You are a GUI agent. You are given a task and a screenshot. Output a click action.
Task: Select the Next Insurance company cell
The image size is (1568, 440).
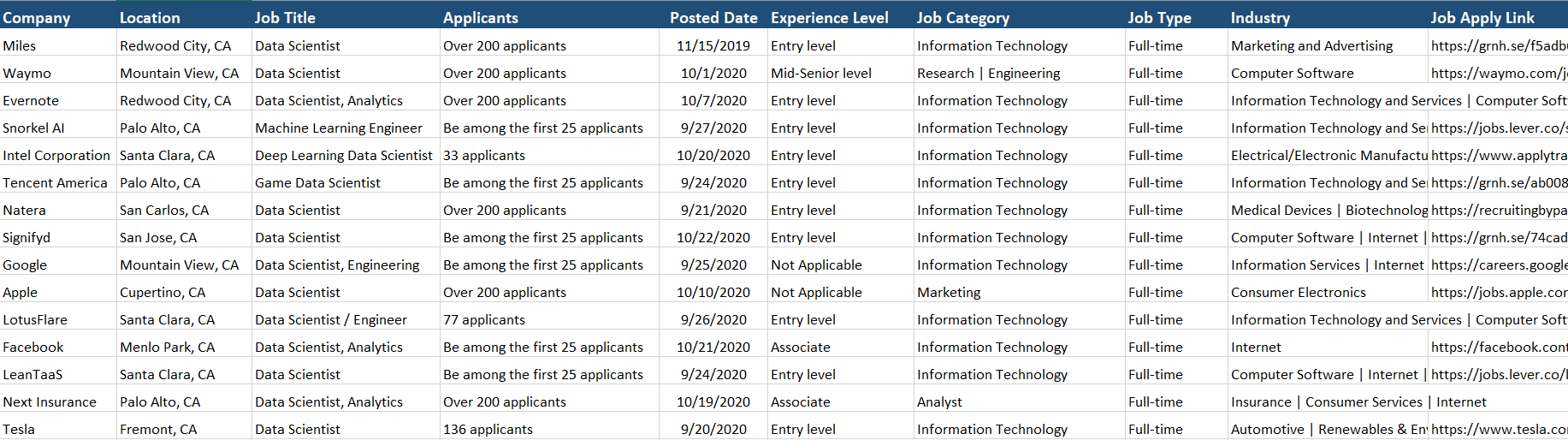click(x=58, y=401)
